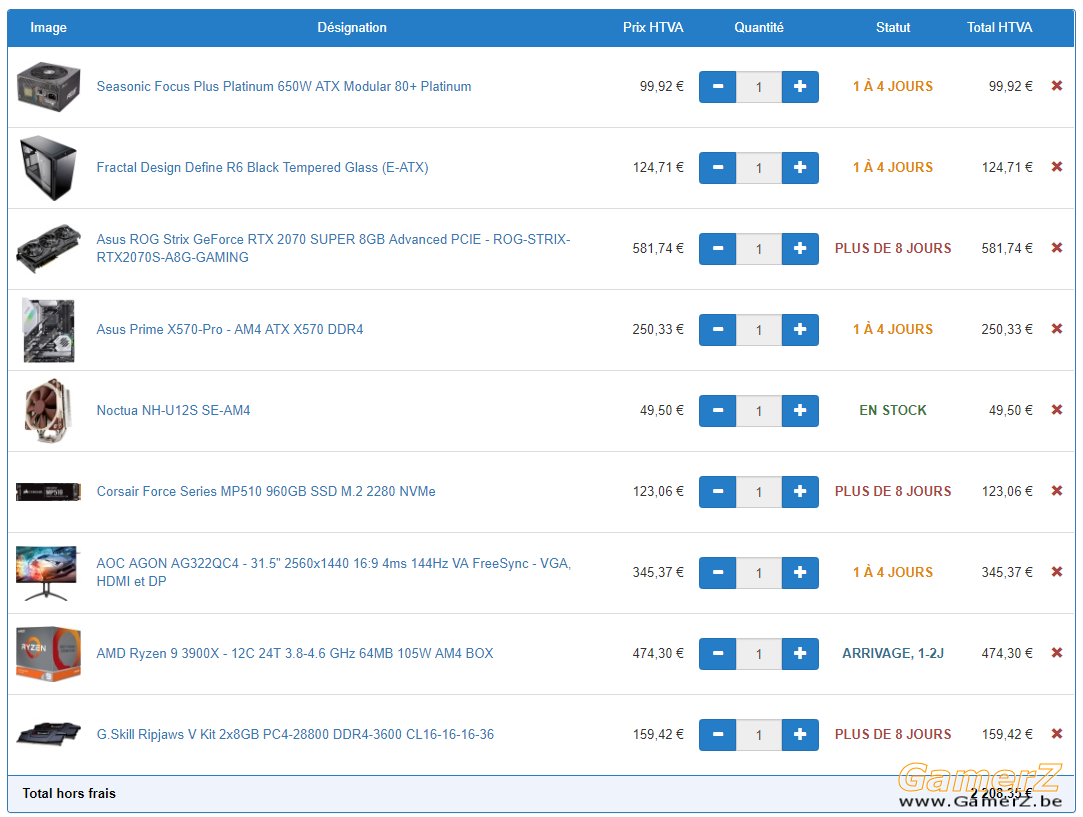Open Corsair Force Series MP510 product link

click(266, 491)
